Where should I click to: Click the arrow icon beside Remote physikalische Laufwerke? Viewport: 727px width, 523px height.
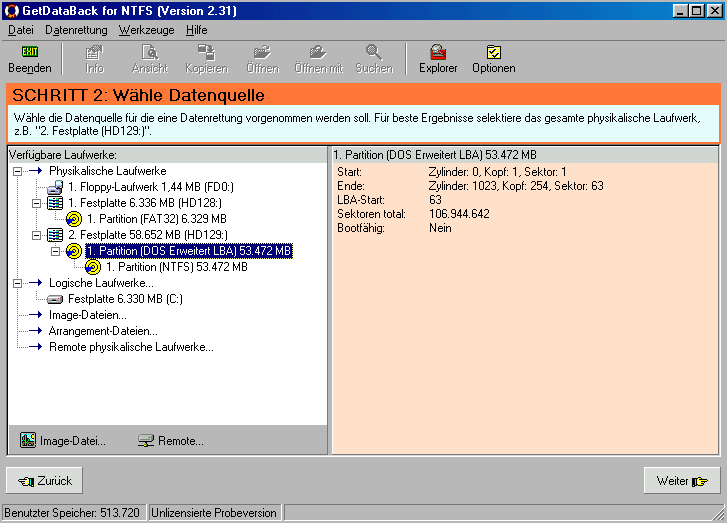click(36, 347)
